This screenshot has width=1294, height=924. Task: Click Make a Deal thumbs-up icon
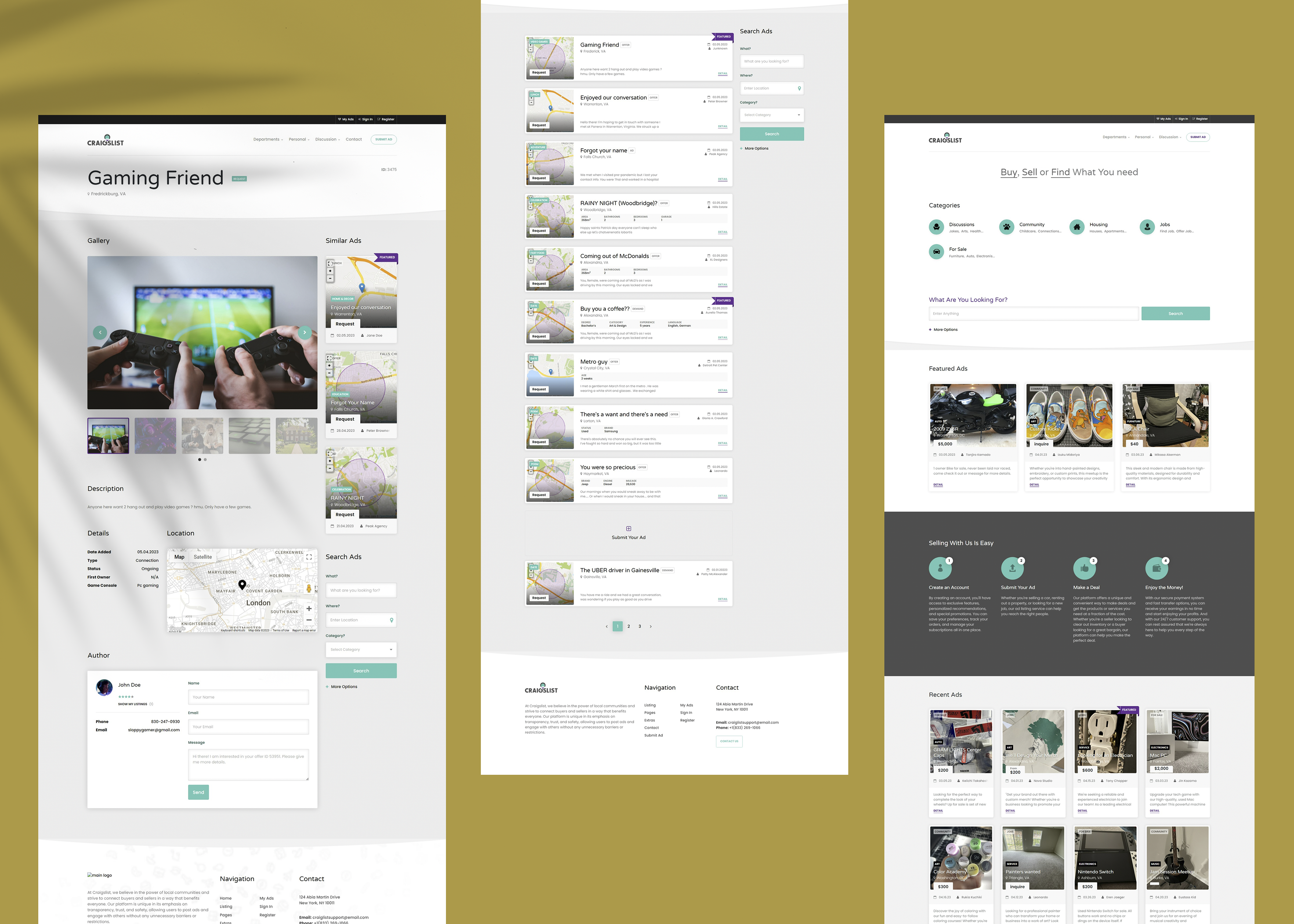click(x=1085, y=568)
